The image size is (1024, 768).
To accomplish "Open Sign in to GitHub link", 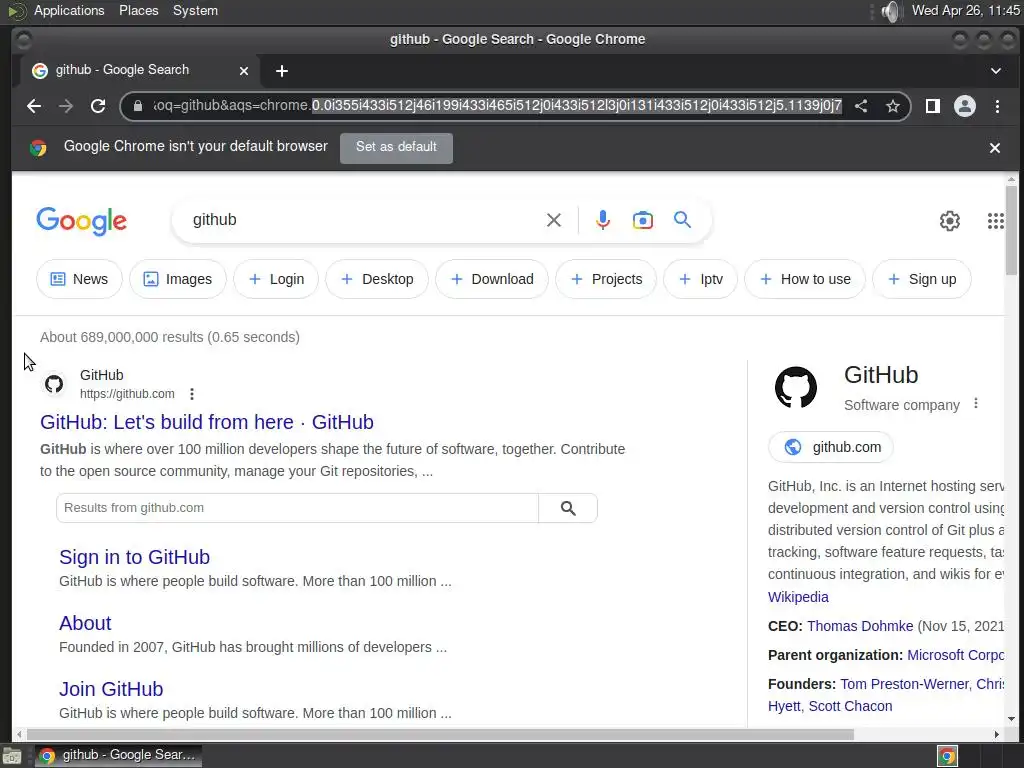I will 135,557.
